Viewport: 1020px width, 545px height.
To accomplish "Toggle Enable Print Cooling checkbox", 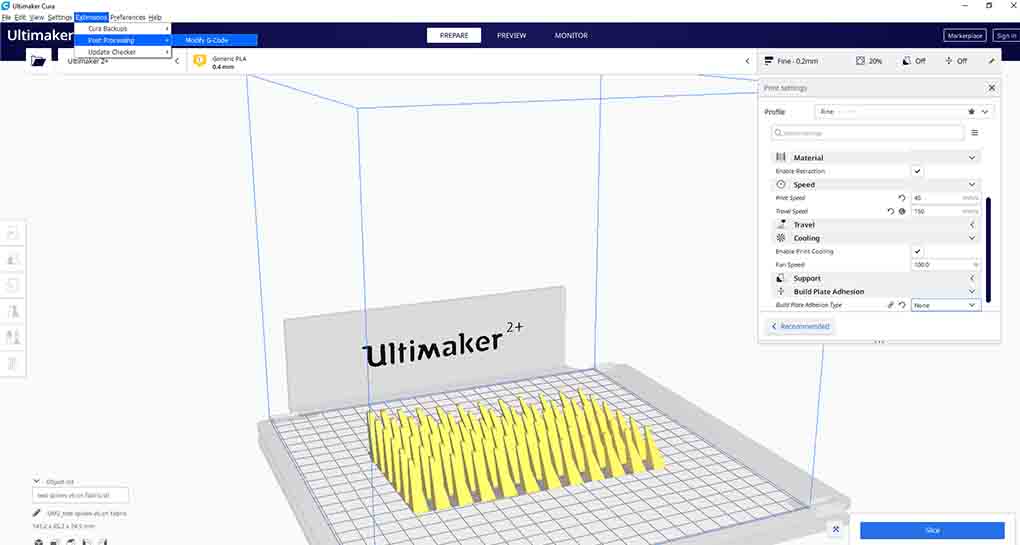I will pos(917,251).
